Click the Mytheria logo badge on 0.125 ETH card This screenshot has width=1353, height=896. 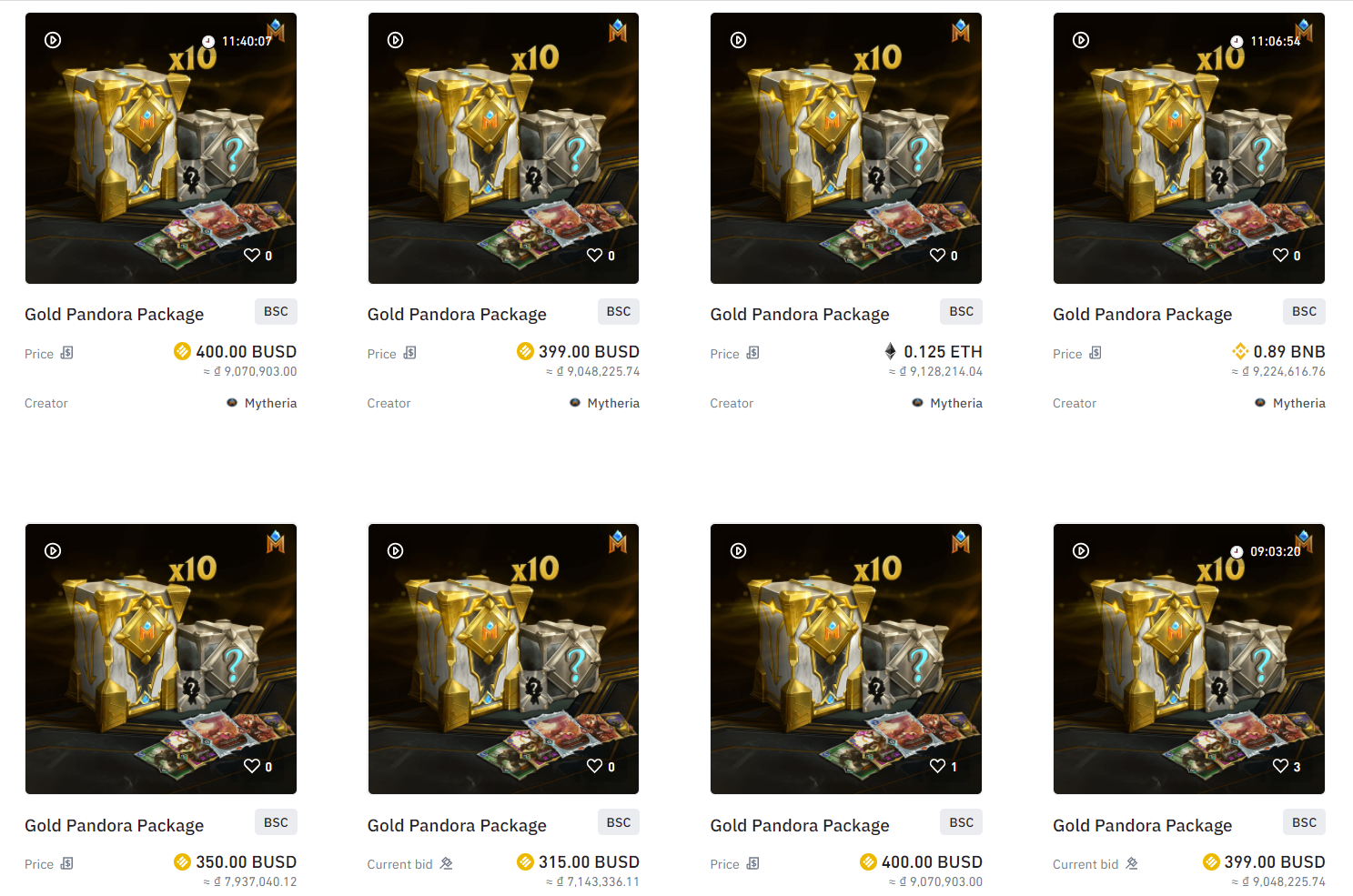(x=961, y=31)
